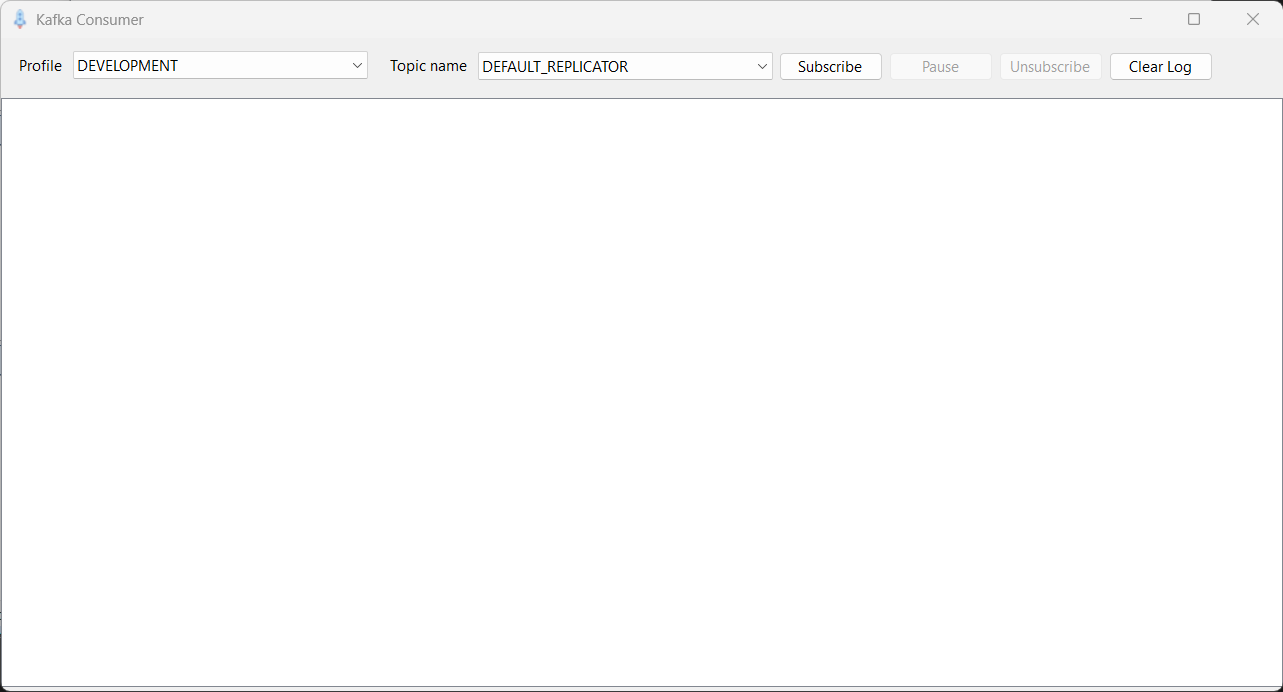This screenshot has height=692, width=1283.
Task: Open the Topic name dropdown
Action: (x=762, y=66)
